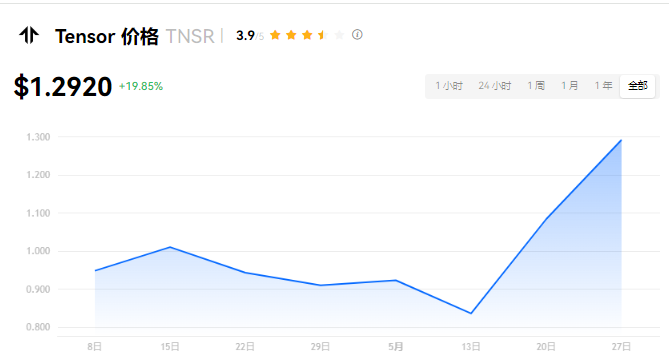669x362 pixels.
Task: Switch chart to 24小时 range
Action: point(494,86)
